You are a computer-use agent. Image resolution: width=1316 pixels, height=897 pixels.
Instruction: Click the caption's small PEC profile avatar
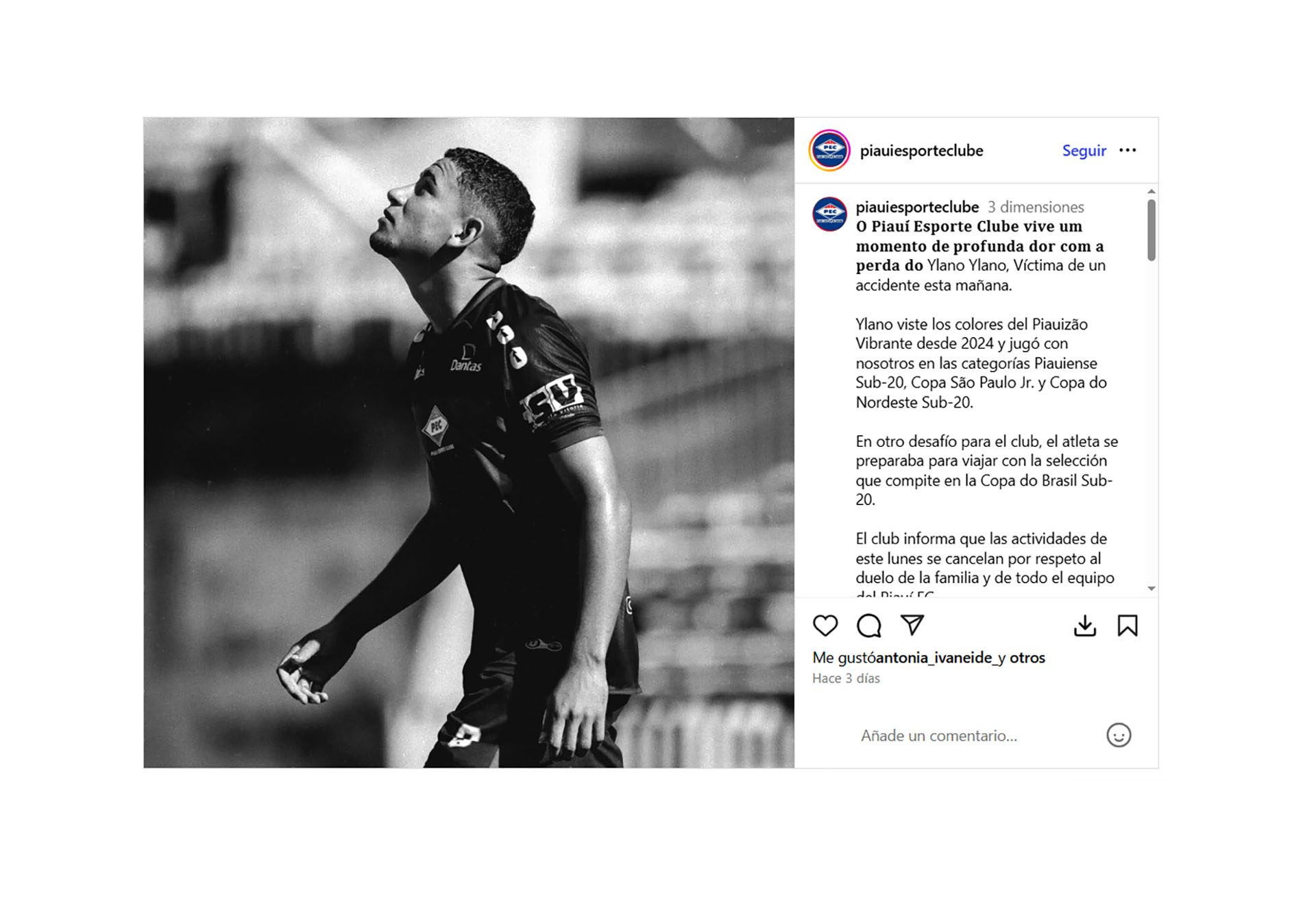point(829,214)
